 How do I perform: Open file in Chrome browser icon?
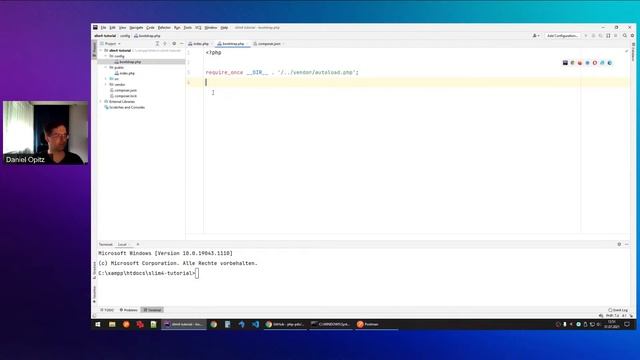coord(573,63)
